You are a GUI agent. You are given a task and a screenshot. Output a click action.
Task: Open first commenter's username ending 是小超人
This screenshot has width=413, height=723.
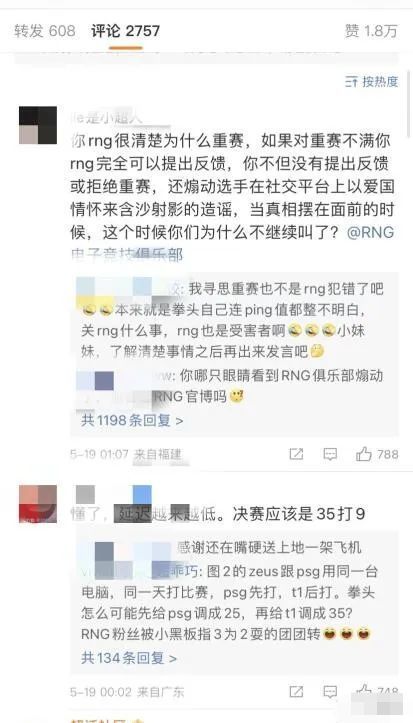point(107,119)
